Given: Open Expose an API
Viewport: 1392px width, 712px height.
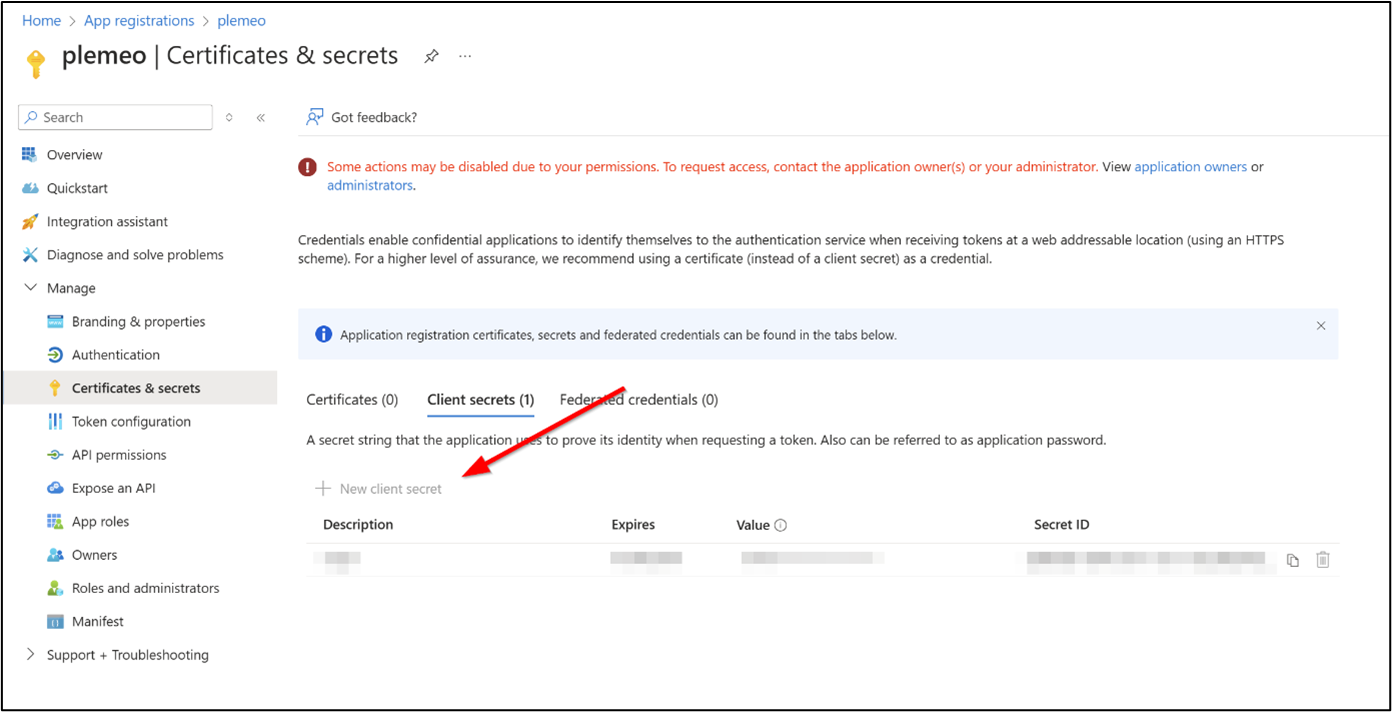Looking at the screenshot, I should tap(111, 487).
